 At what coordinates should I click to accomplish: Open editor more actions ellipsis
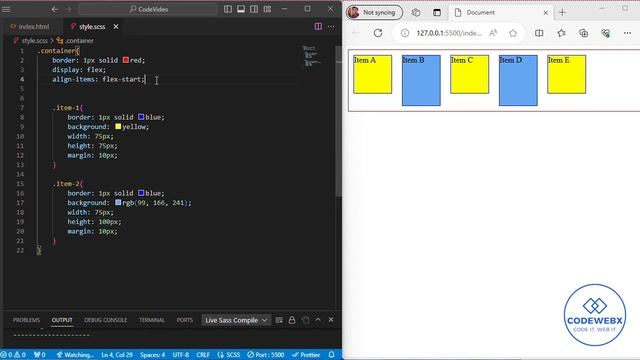[x=331, y=27]
